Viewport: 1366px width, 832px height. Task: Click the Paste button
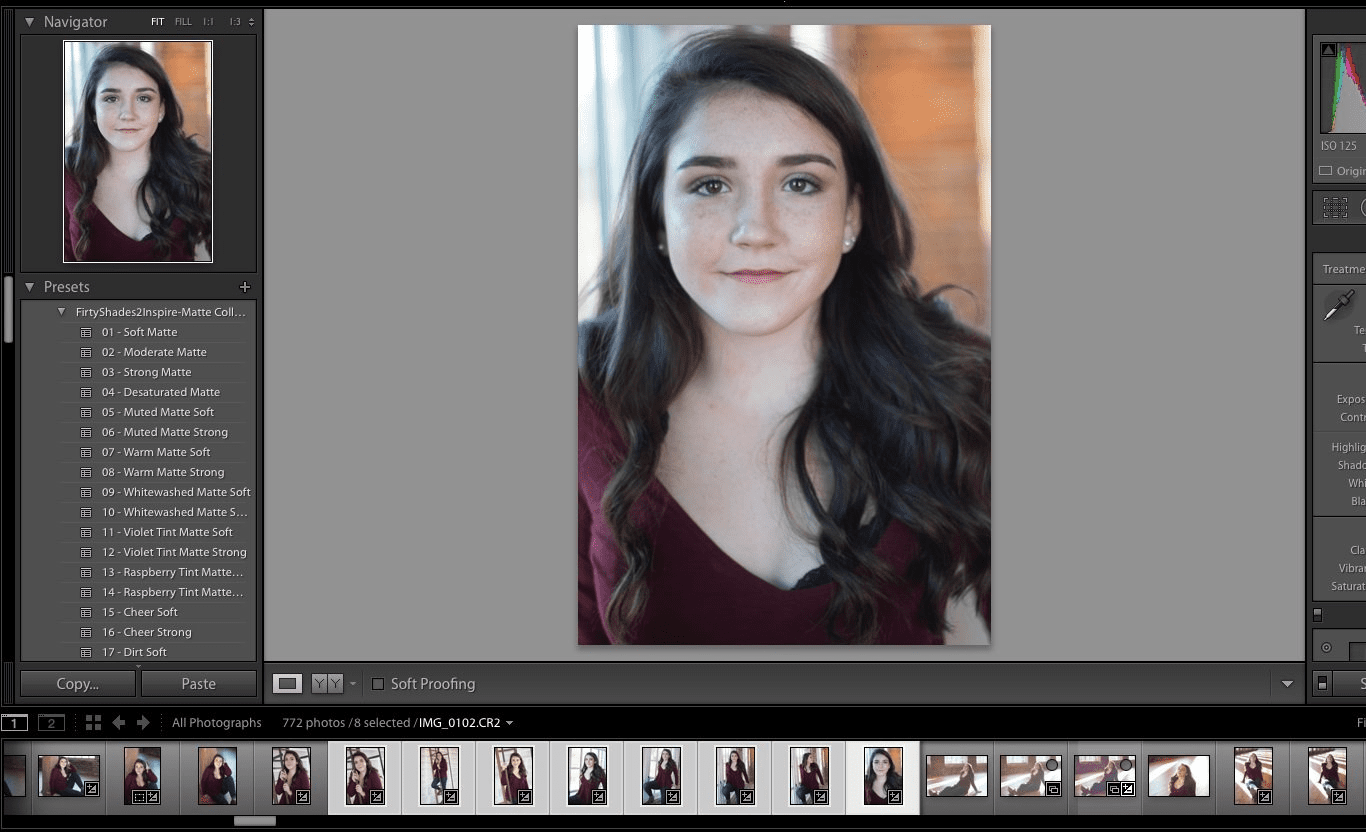pyautogui.click(x=198, y=683)
